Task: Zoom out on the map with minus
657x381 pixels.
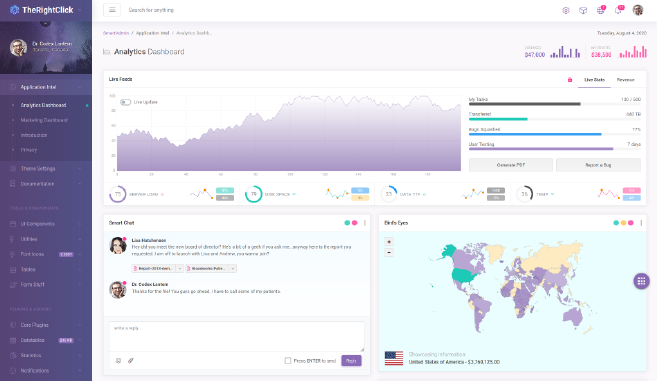Action: click(x=389, y=252)
